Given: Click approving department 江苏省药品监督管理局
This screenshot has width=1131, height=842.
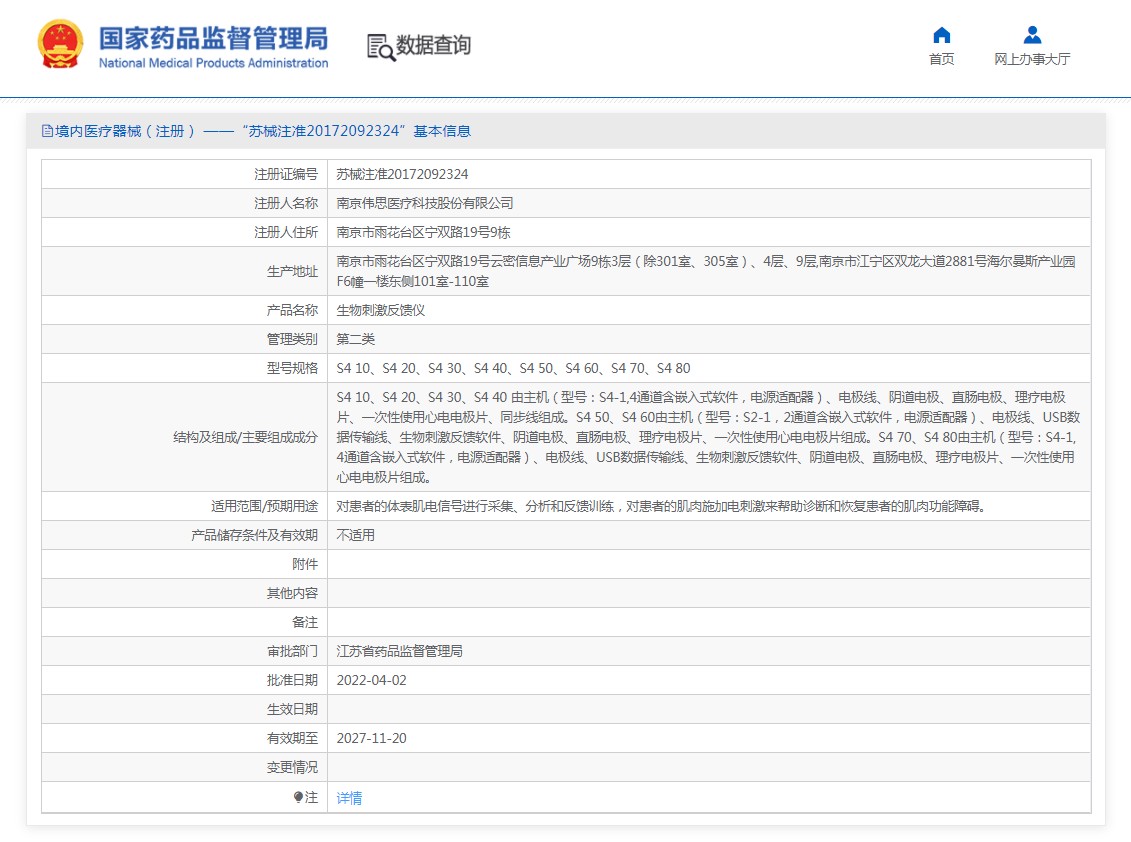Looking at the screenshot, I should pyautogui.click(x=399, y=651).
